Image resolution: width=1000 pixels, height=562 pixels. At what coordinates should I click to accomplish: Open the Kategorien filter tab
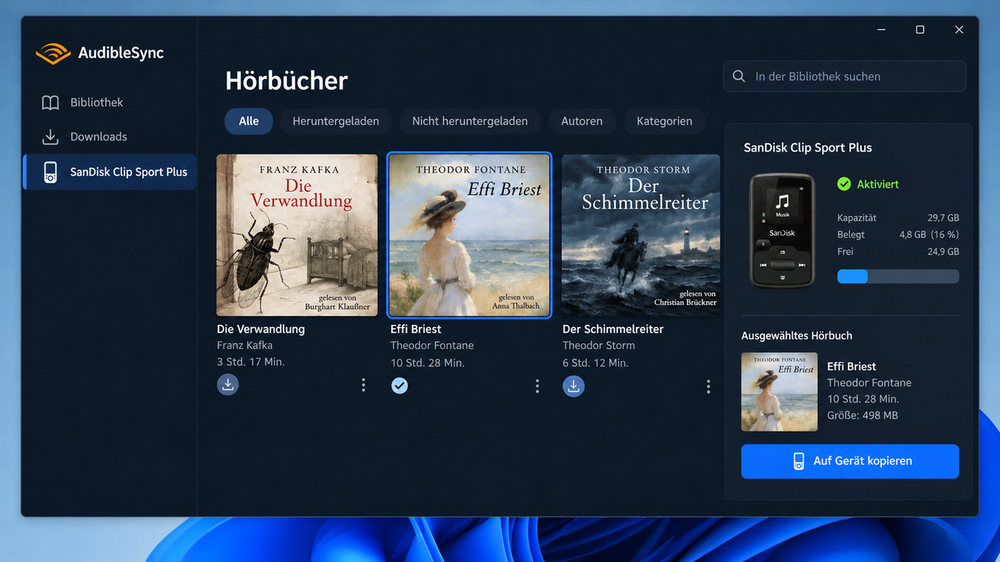click(x=664, y=121)
